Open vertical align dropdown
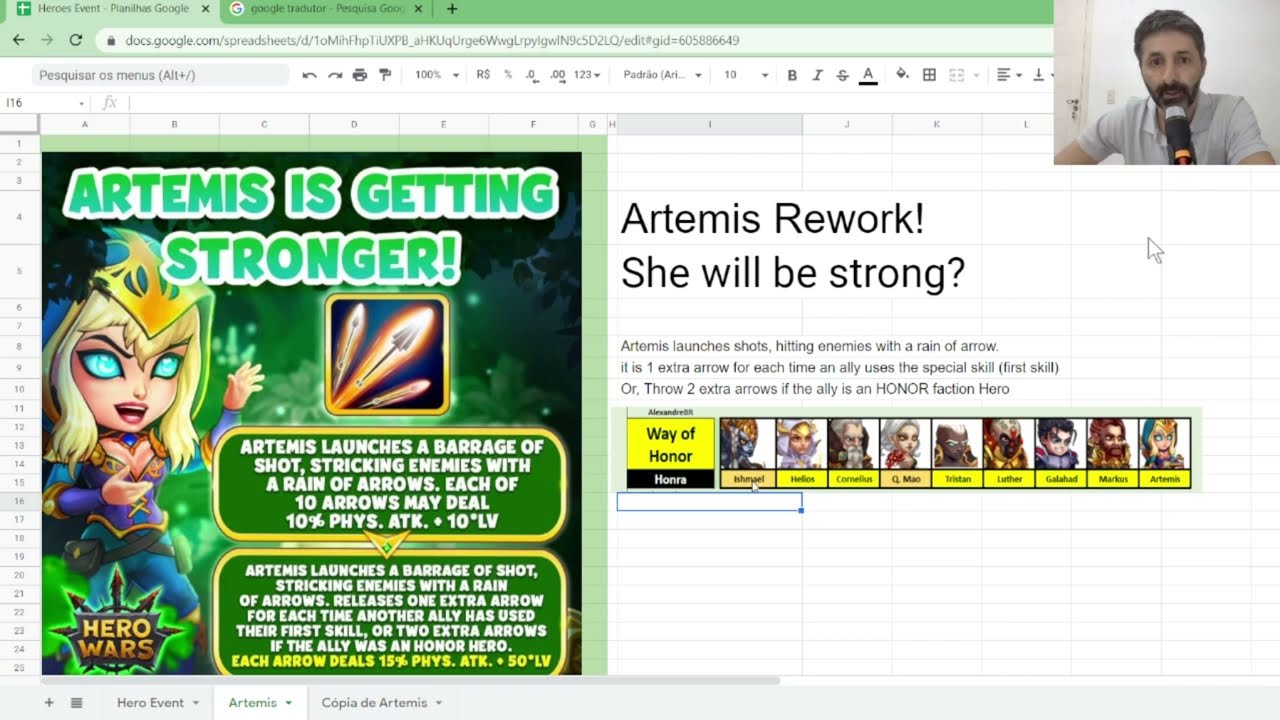This screenshot has width=1280, height=720. coord(1043,75)
